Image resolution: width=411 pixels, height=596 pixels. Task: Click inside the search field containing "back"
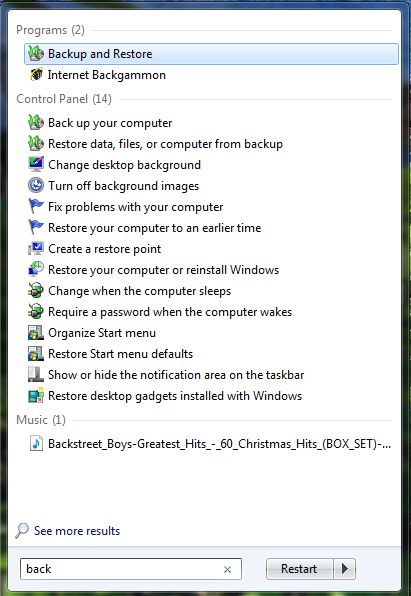[131, 569]
